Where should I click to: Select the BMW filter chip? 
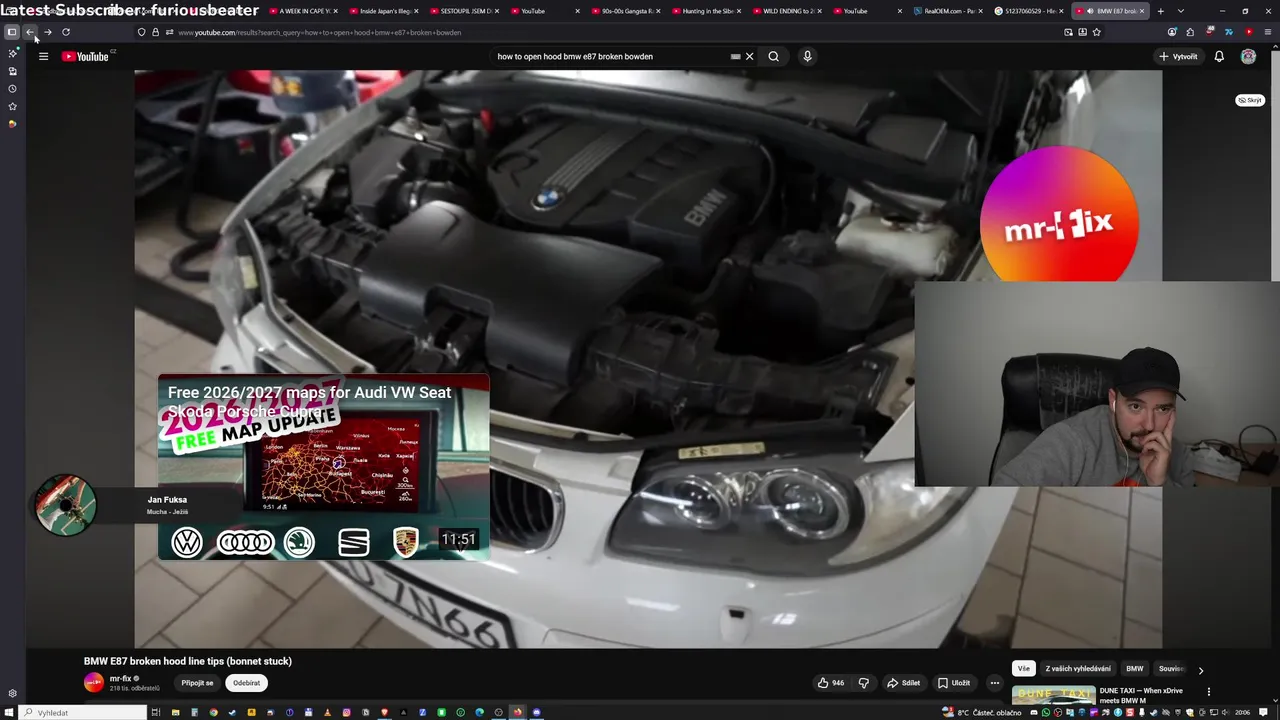[1134, 669]
